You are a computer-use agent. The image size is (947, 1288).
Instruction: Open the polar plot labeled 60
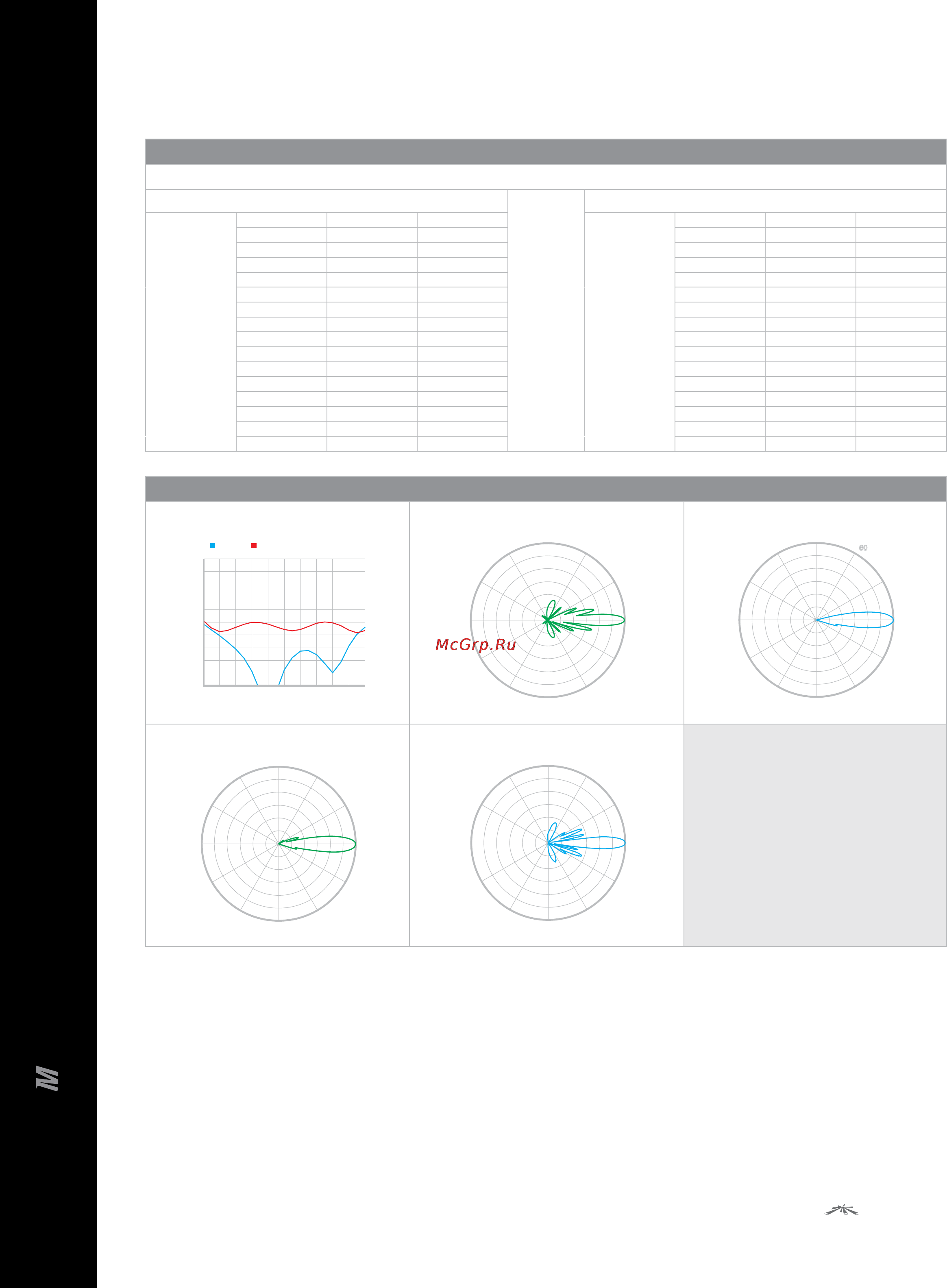pyautogui.click(x=816, y=620)
